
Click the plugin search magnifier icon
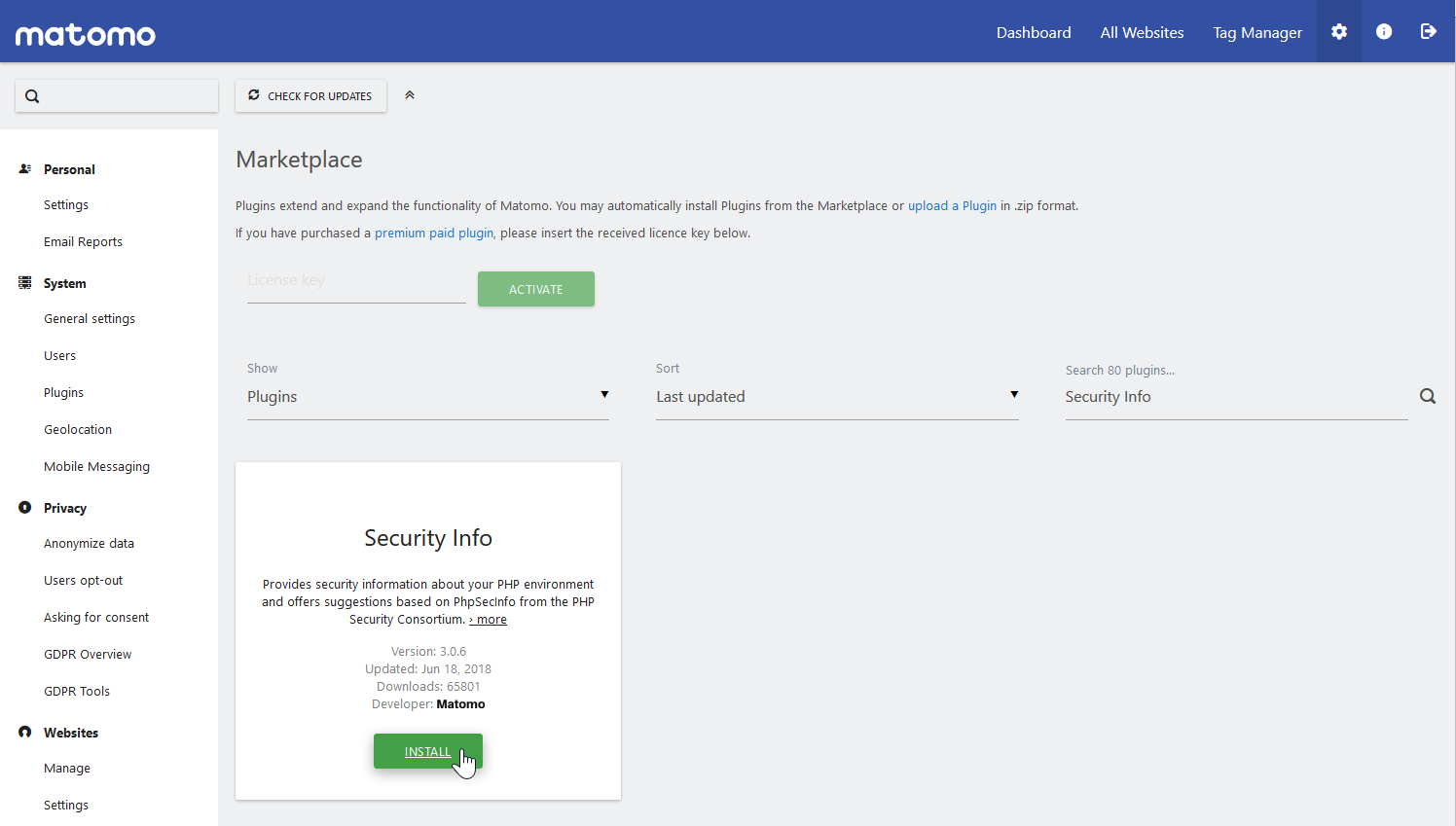1428,396
